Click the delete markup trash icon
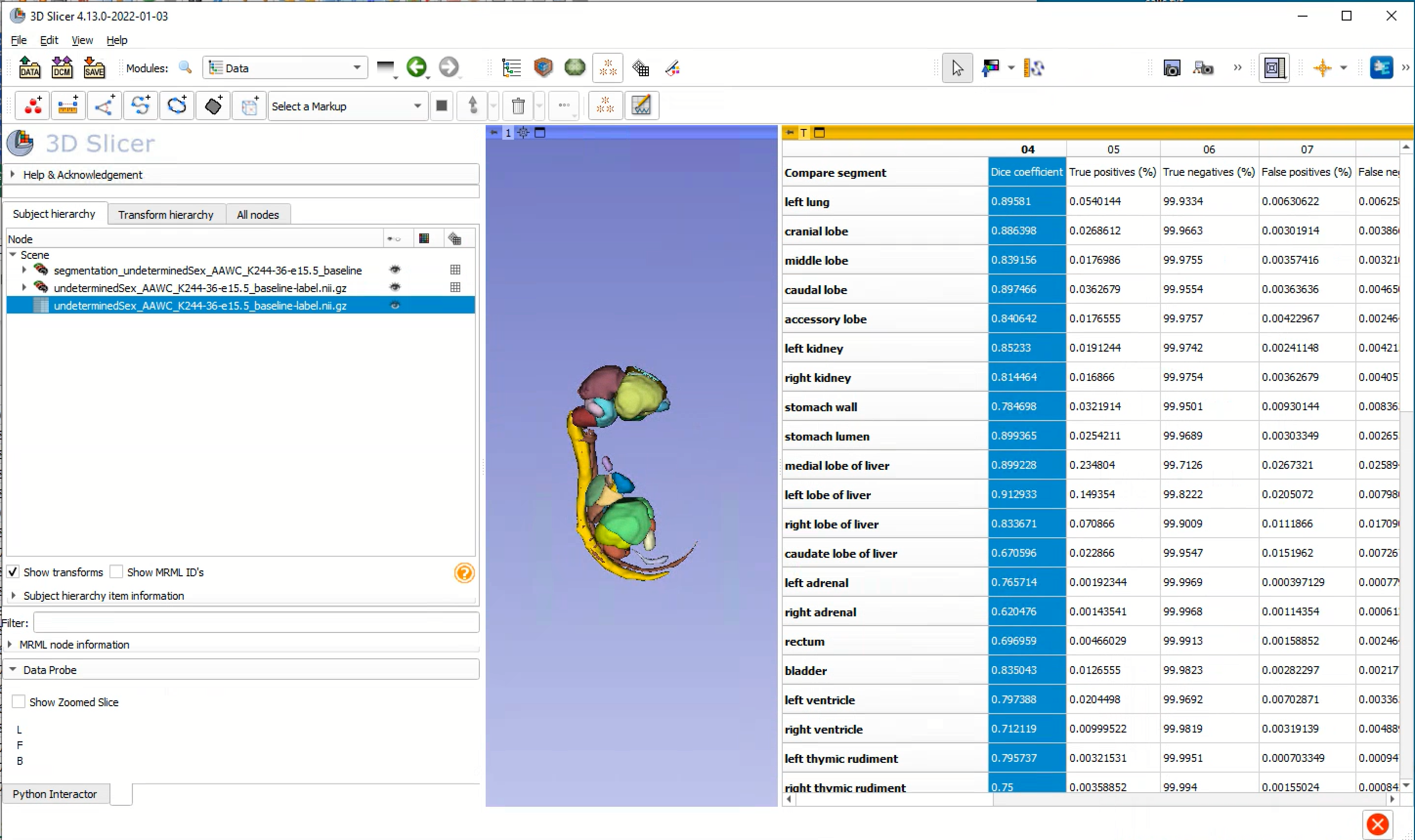The height and width of the screenshot is (840, 1415). (517, 106)
